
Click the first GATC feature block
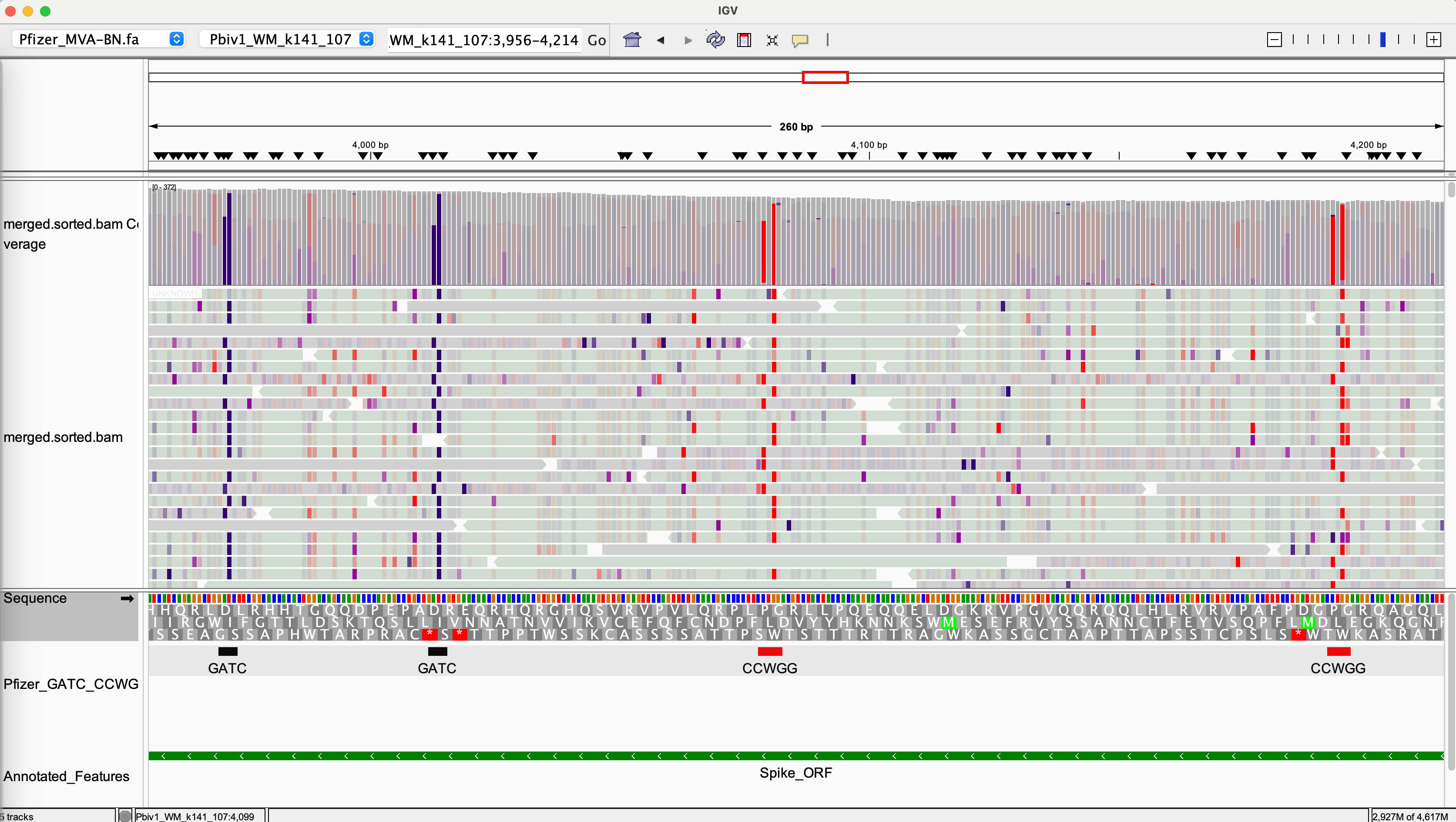228,652
